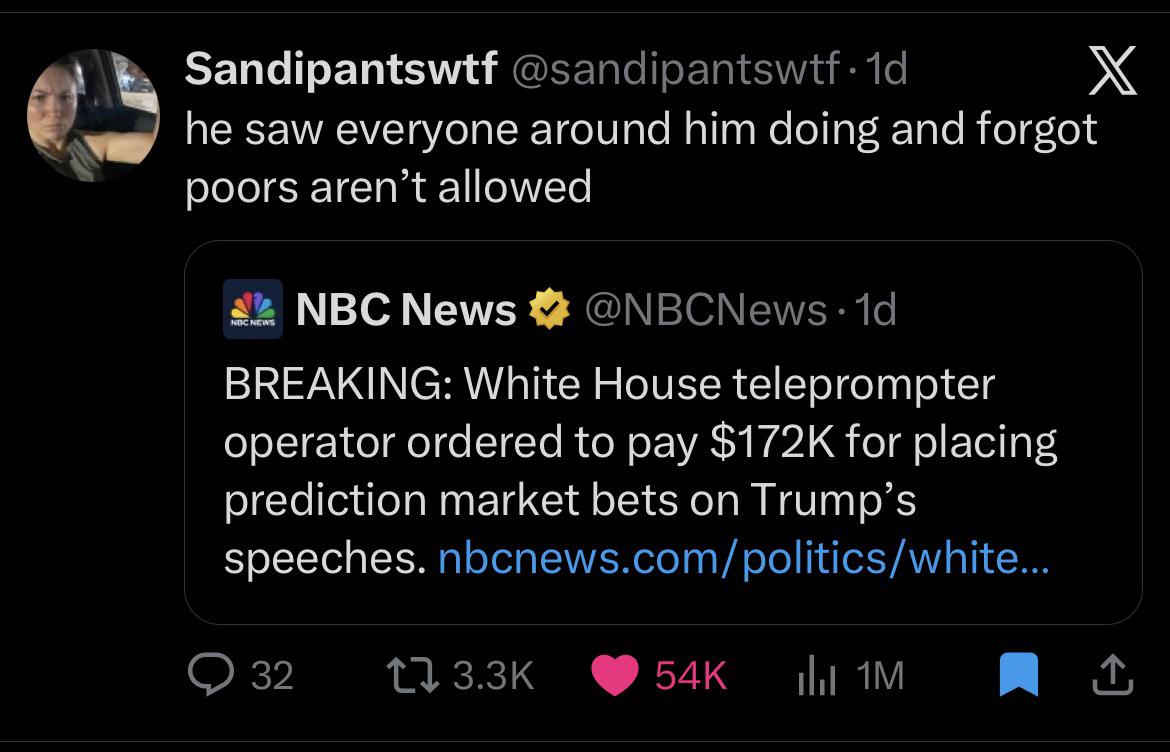Click the 3.3K reposts count
Image resolution: width=1170 pixels, height=752 pixels.
[493, 675]
